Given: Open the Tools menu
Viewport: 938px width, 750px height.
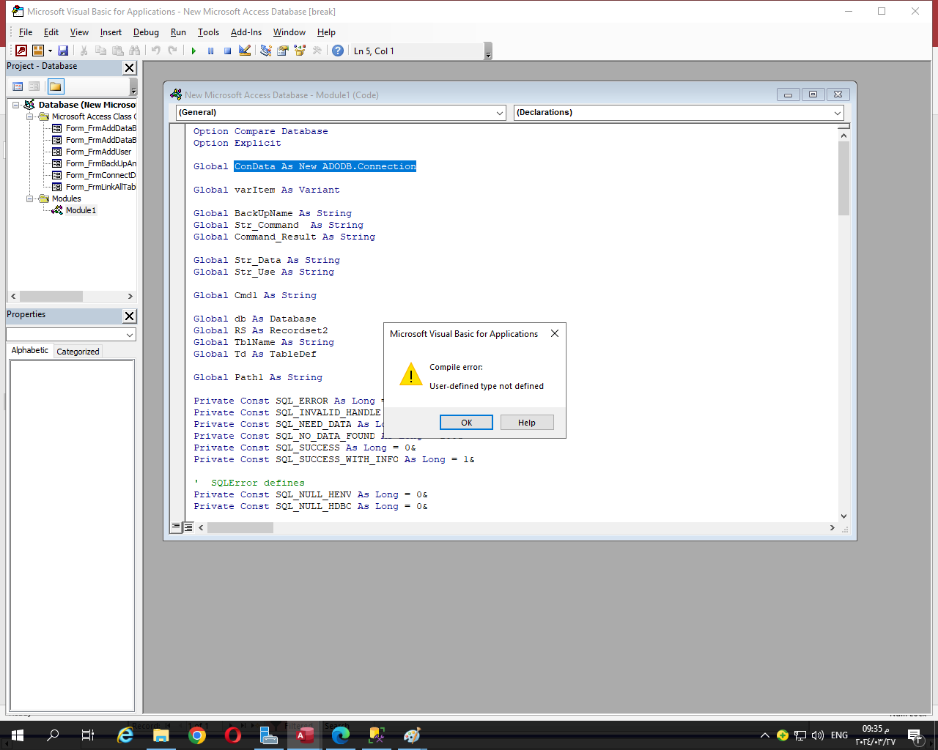Looking at the screenshot, I should 208,32.
